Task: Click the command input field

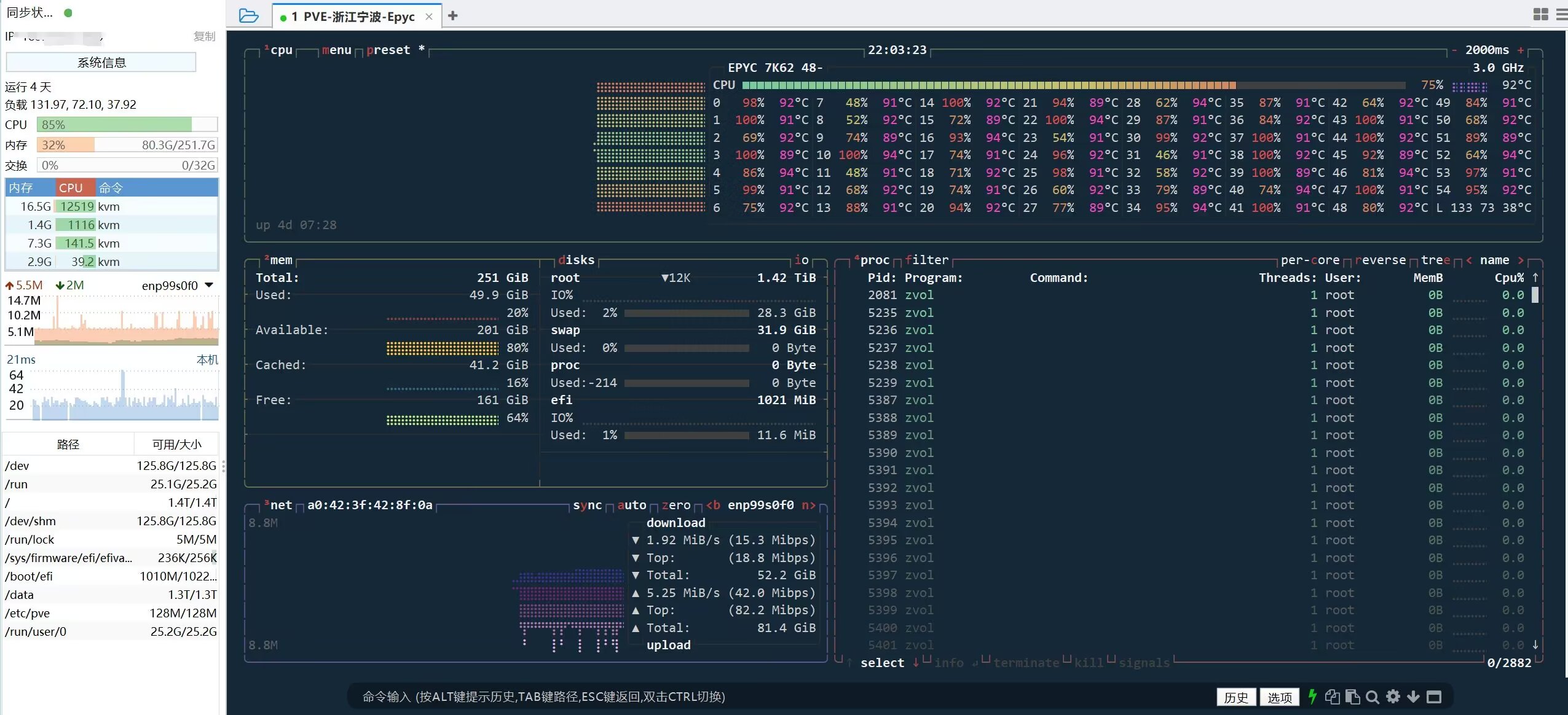Action: tap(781, 697)
